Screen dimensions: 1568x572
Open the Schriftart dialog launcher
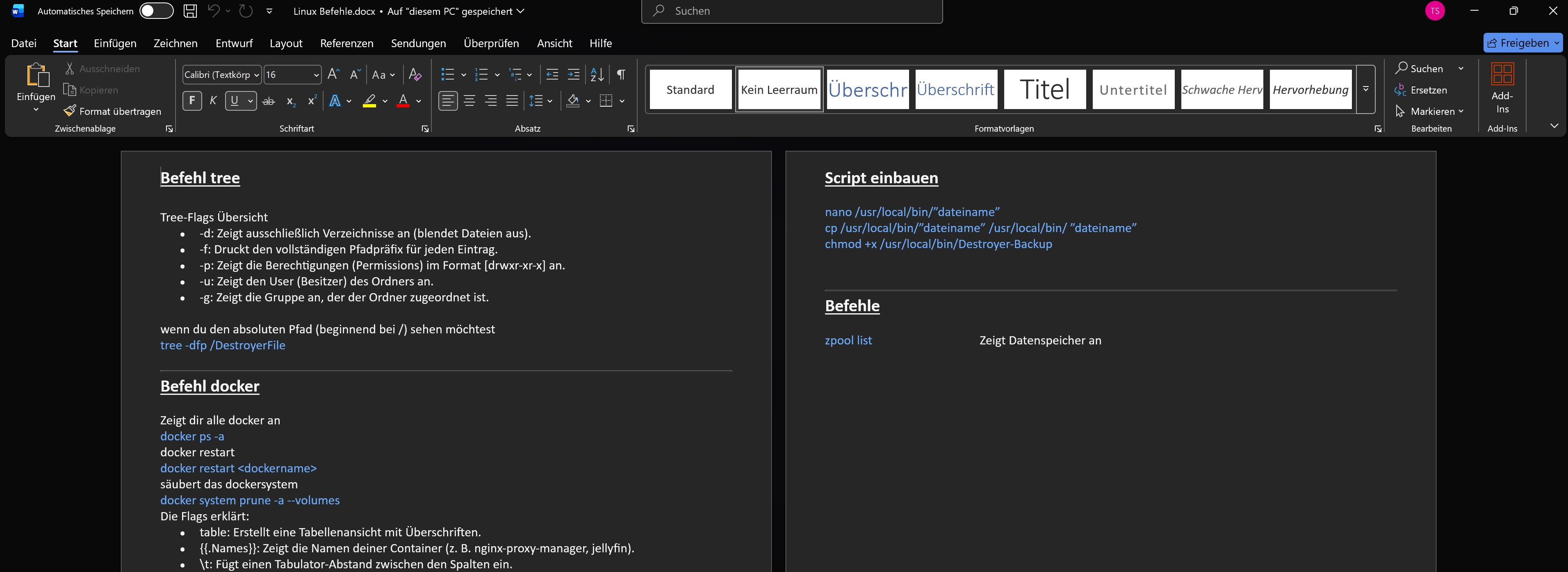pyautogui.click(x=425, y=128)
